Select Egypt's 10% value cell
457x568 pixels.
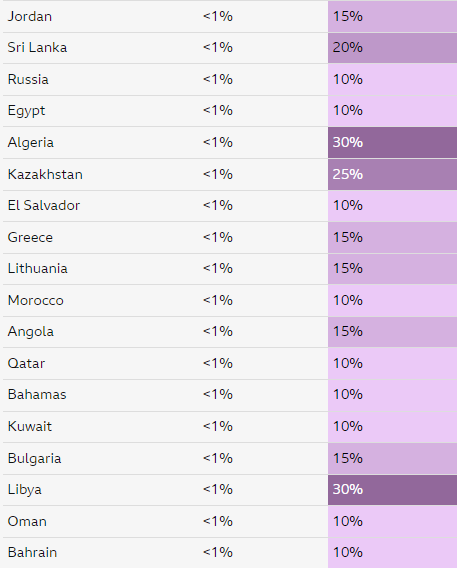point(393,111)
